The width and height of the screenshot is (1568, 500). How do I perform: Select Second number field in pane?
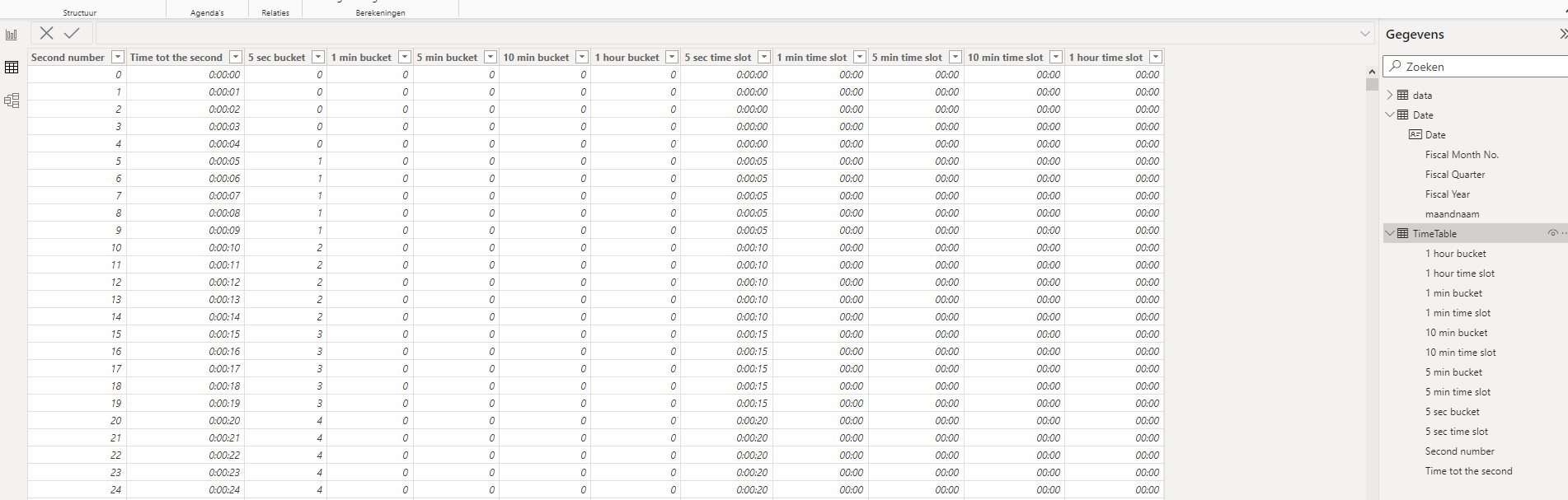point(1459,451)
